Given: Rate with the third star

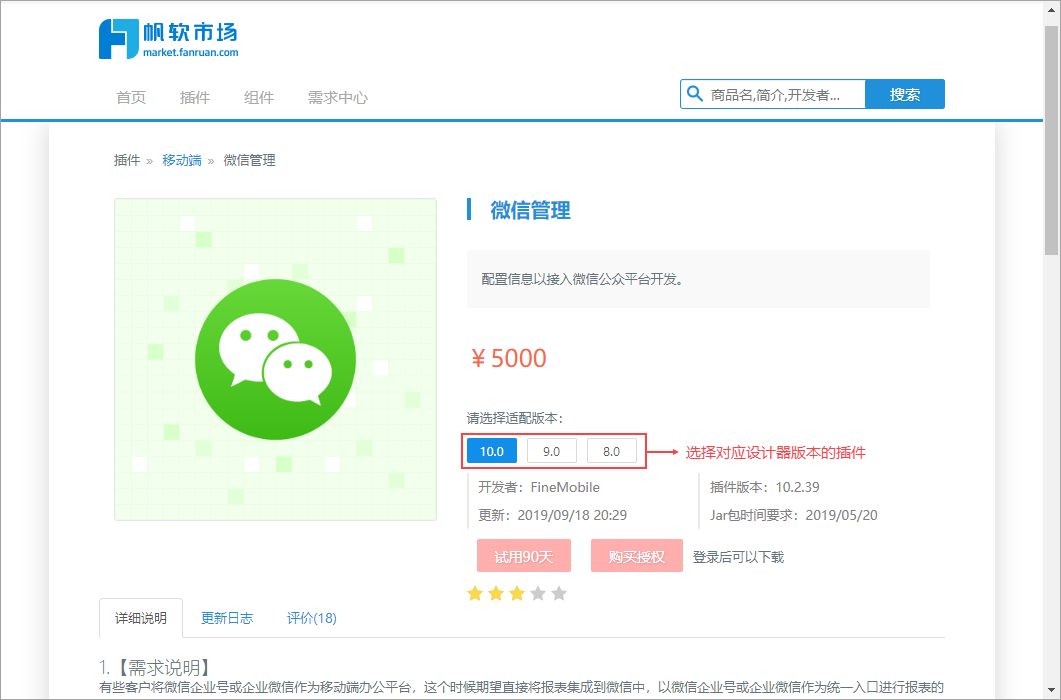Looking at the screenshot, I should click(517, 594).
